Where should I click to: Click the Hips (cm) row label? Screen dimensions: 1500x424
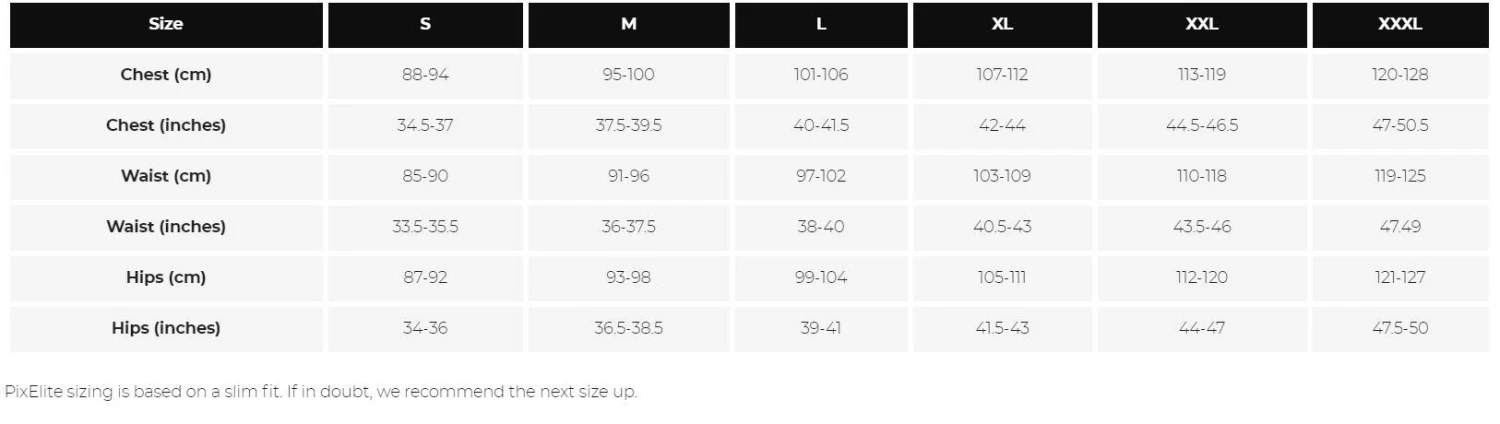click(x=166, y=278)
